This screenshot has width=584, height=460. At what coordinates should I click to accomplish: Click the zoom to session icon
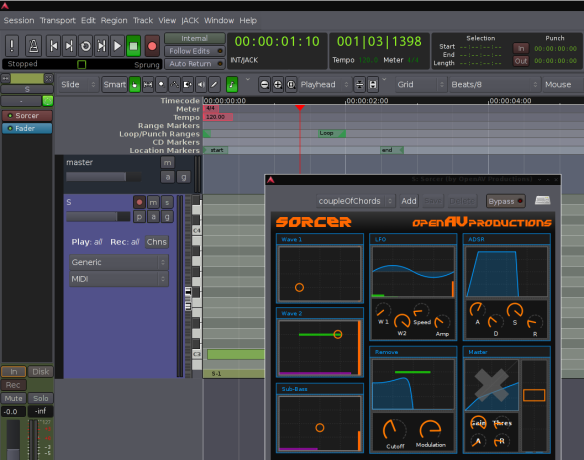291,85
